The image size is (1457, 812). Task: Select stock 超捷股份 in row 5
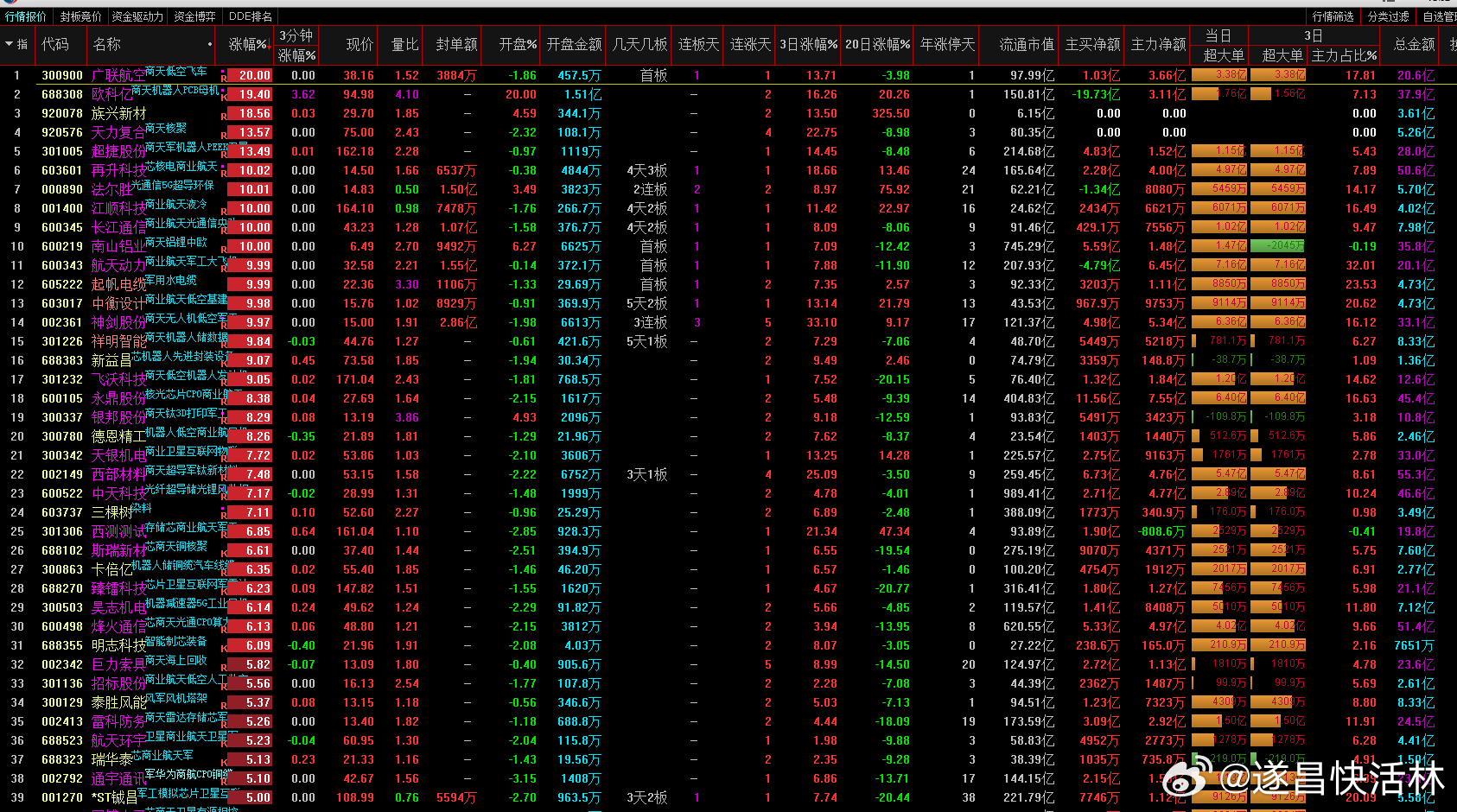point(118,152)
